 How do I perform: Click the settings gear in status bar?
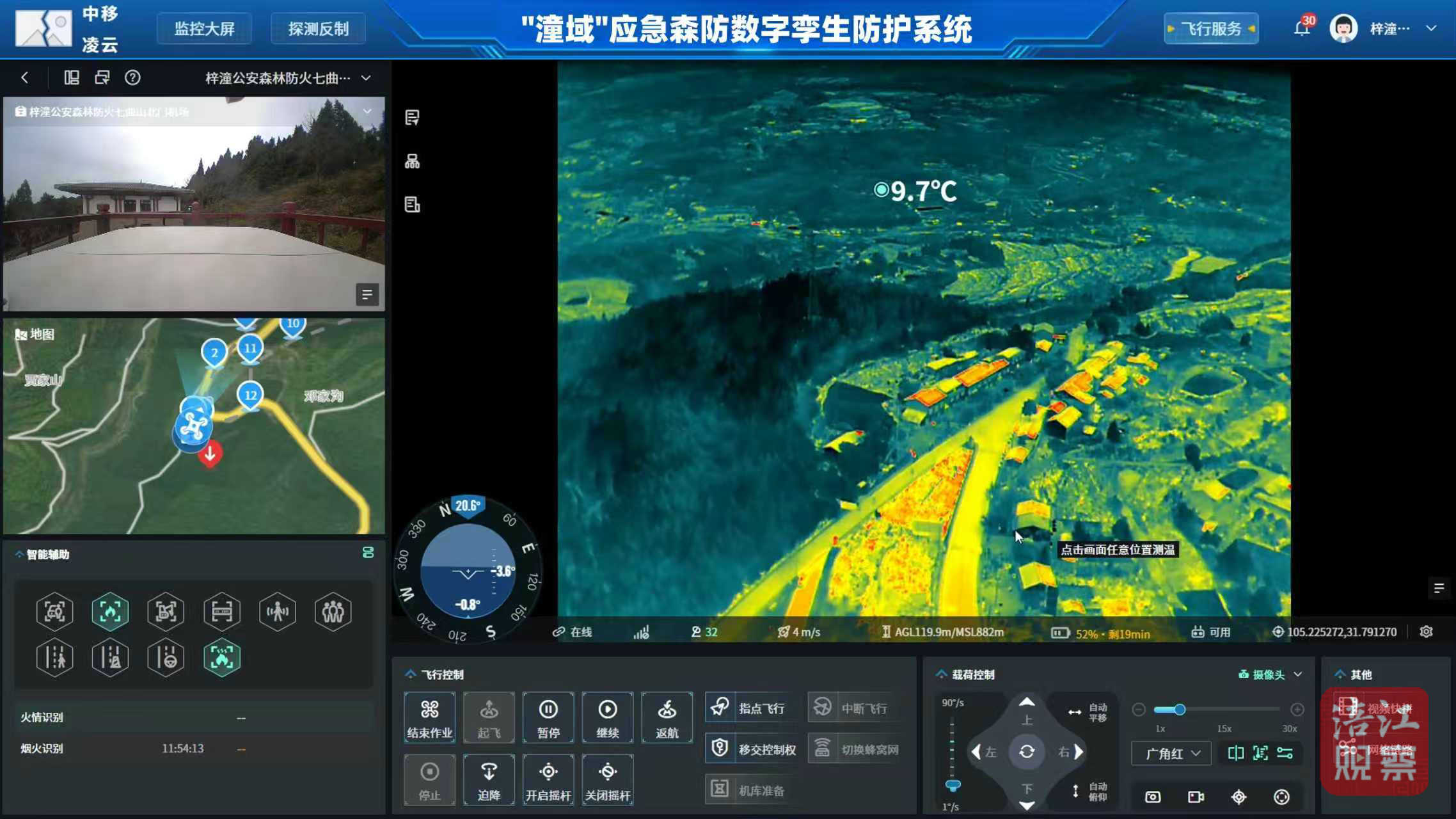click(x=1426, y=632)
